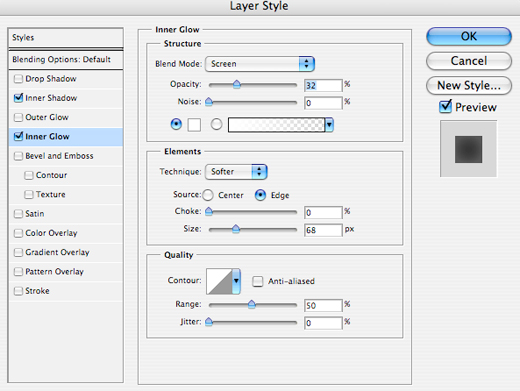Image resolution: width=520 pixels, height=391 pixels.
Task: Open the Contour curve picker thumbnail
Action: 219,281
